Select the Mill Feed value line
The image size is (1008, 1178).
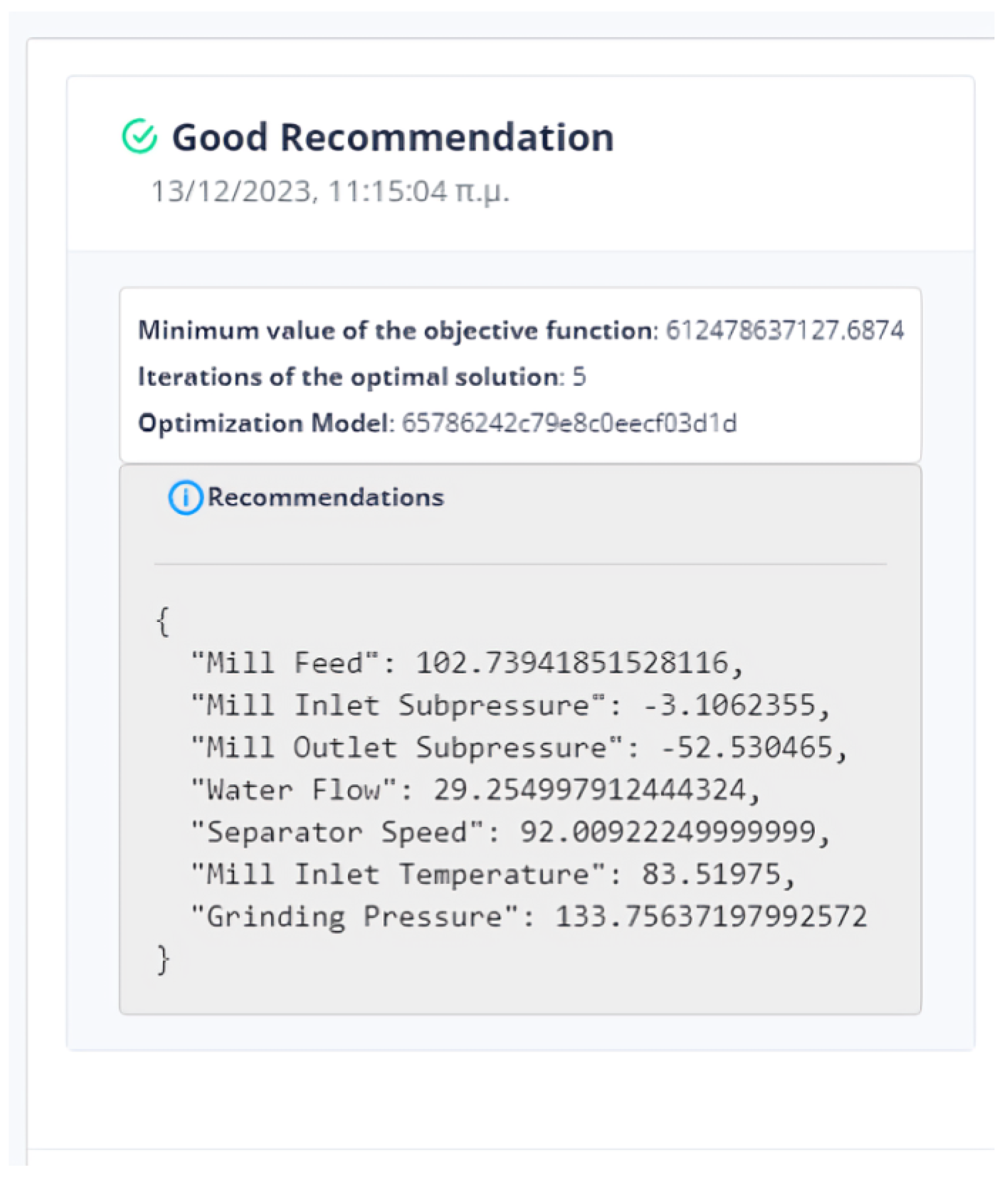(467, 663)
